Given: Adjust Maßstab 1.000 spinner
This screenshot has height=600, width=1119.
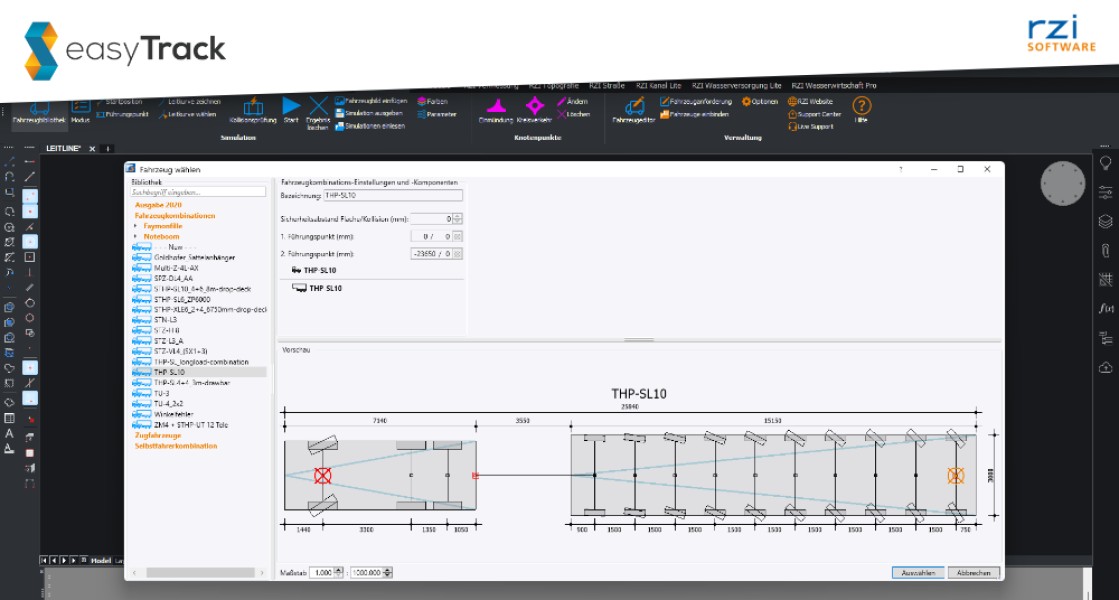Looking at the screenshot, I should click(x=339, y=572).
